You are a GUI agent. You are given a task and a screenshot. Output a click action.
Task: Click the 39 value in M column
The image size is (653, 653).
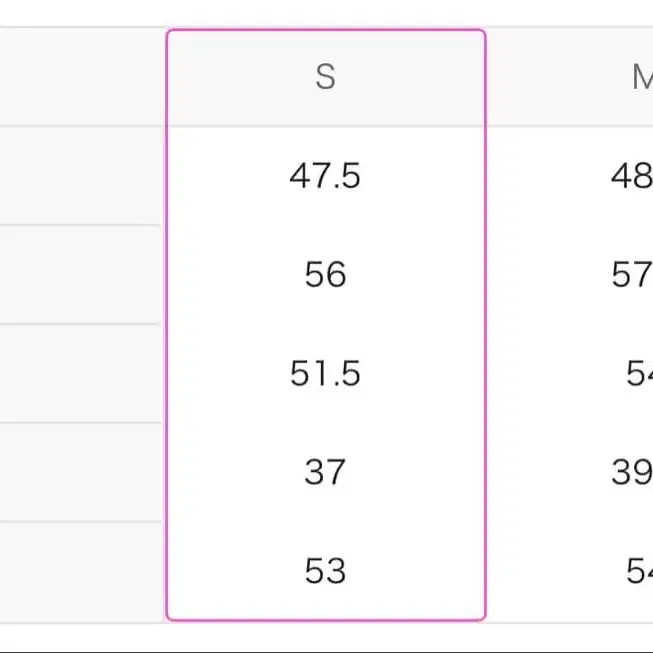(x=632, y=472)
